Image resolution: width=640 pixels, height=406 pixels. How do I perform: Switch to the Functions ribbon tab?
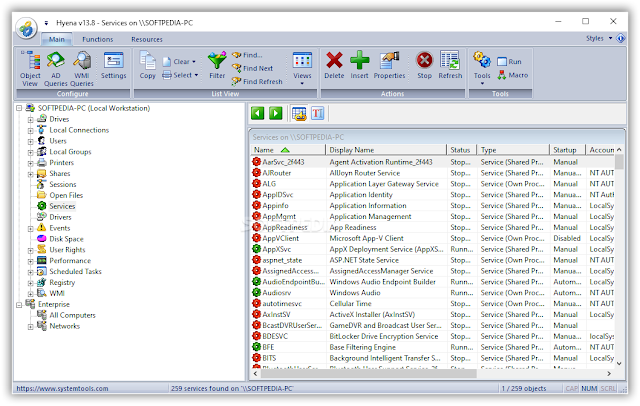click(98, 39)
